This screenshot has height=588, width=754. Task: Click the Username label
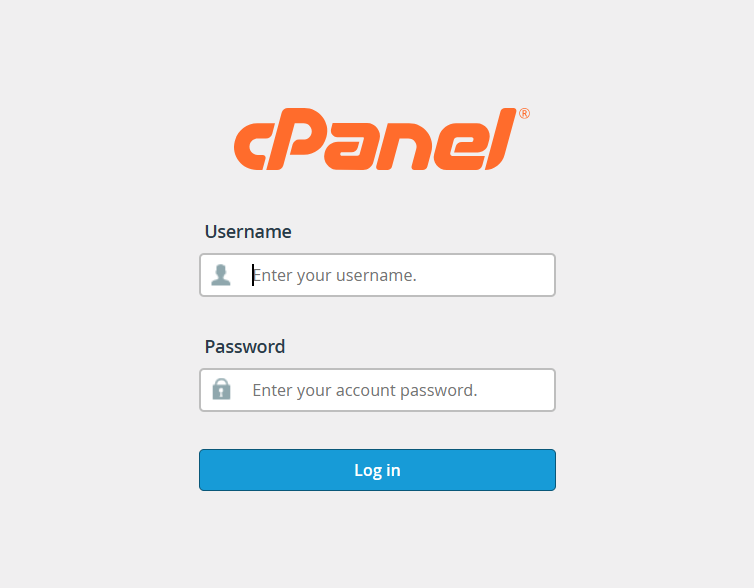[x=248, y=232]
